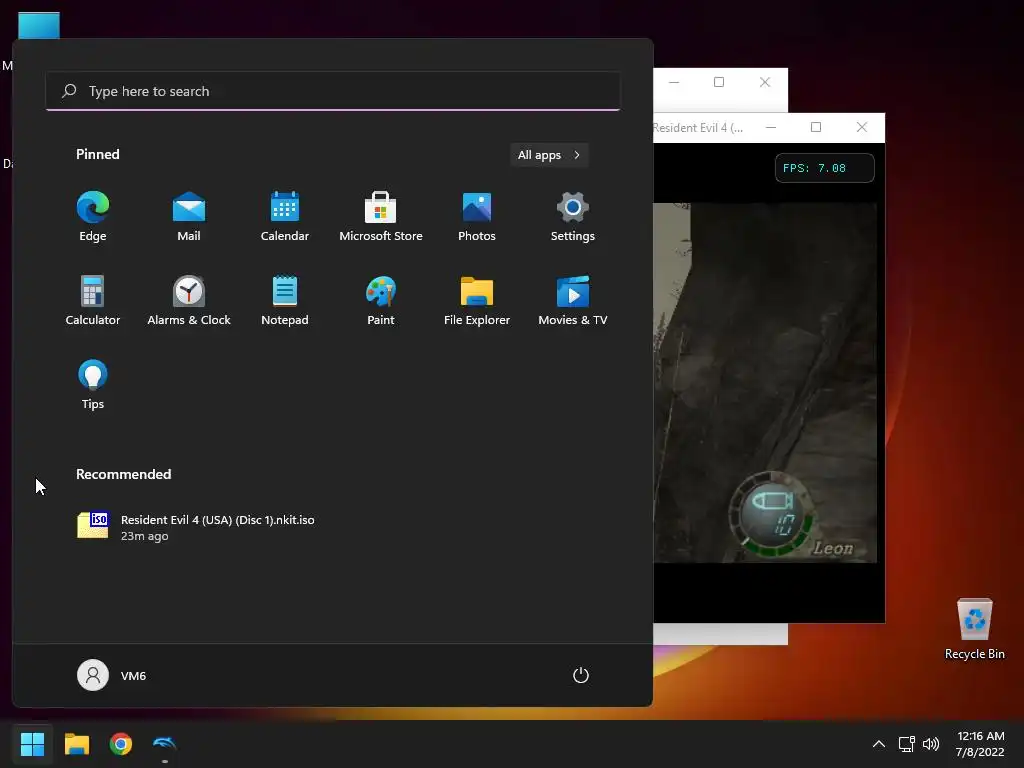Viewport: 1024px width, 768px height.
Task: Switch to Dolphin emulator on taskbar
Action: point(165,744)
